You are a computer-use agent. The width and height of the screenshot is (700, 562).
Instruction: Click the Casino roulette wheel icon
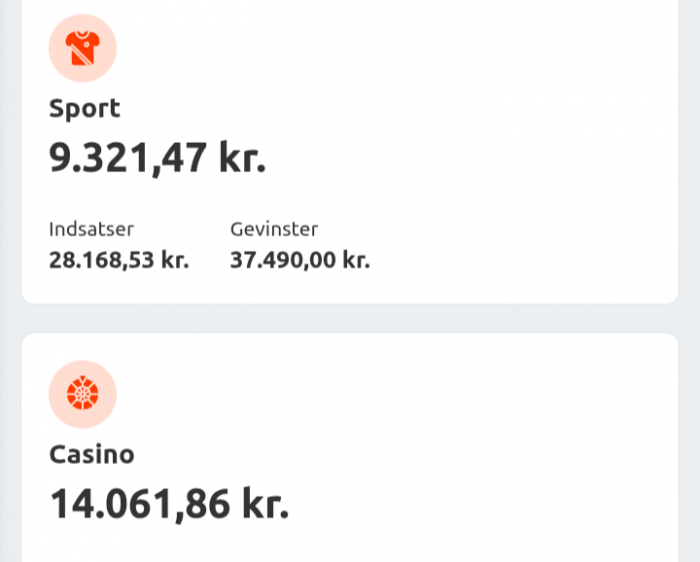[83, 394]
